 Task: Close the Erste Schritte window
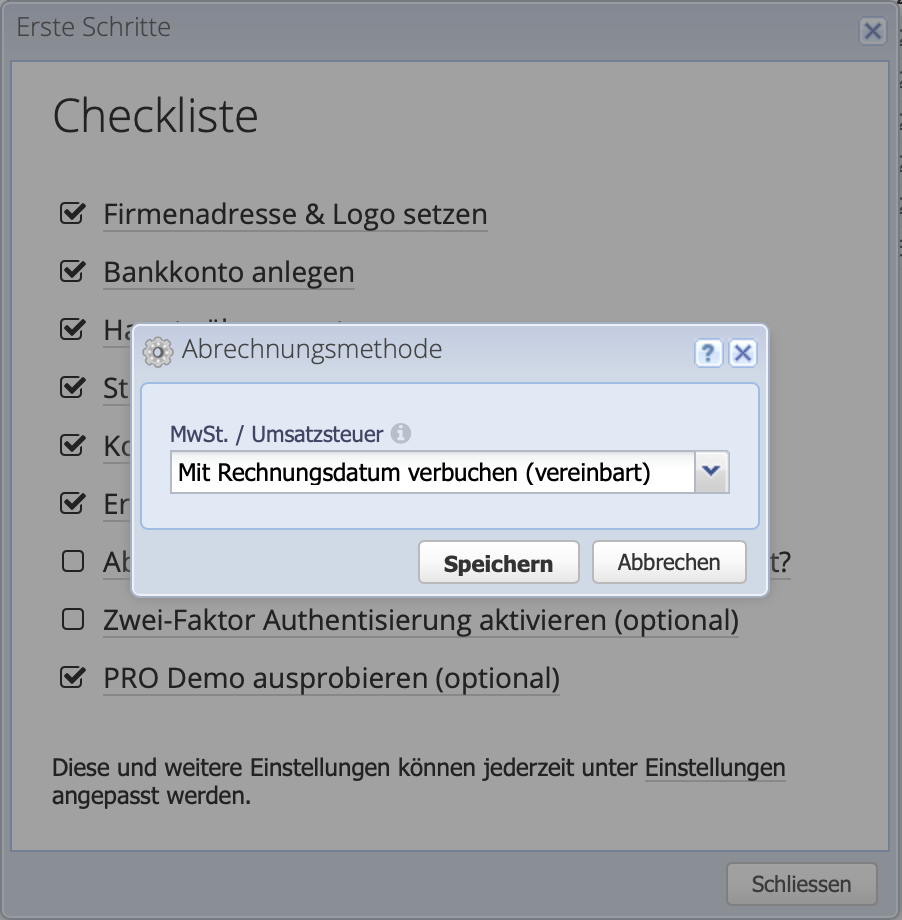tap(872, 31)
